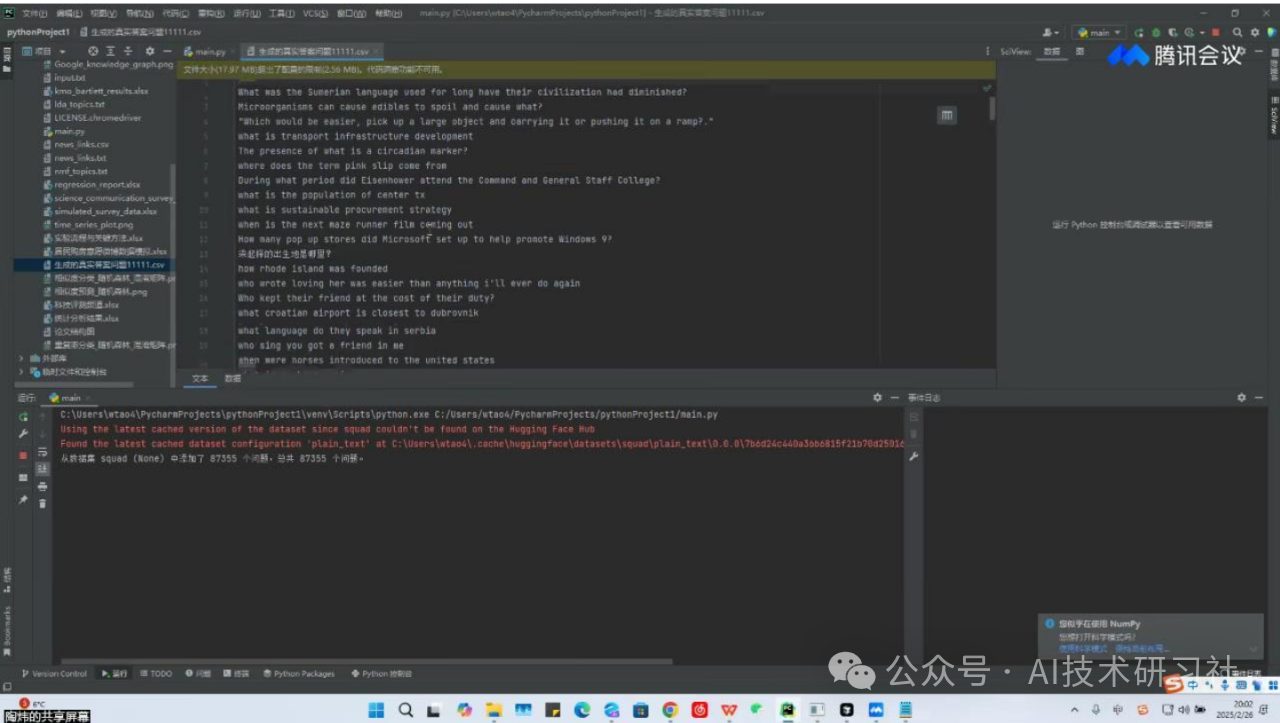Open the VCS menu in menu bar
The height and width of the screenshot is (723, 1280).
tap(314, 14)
